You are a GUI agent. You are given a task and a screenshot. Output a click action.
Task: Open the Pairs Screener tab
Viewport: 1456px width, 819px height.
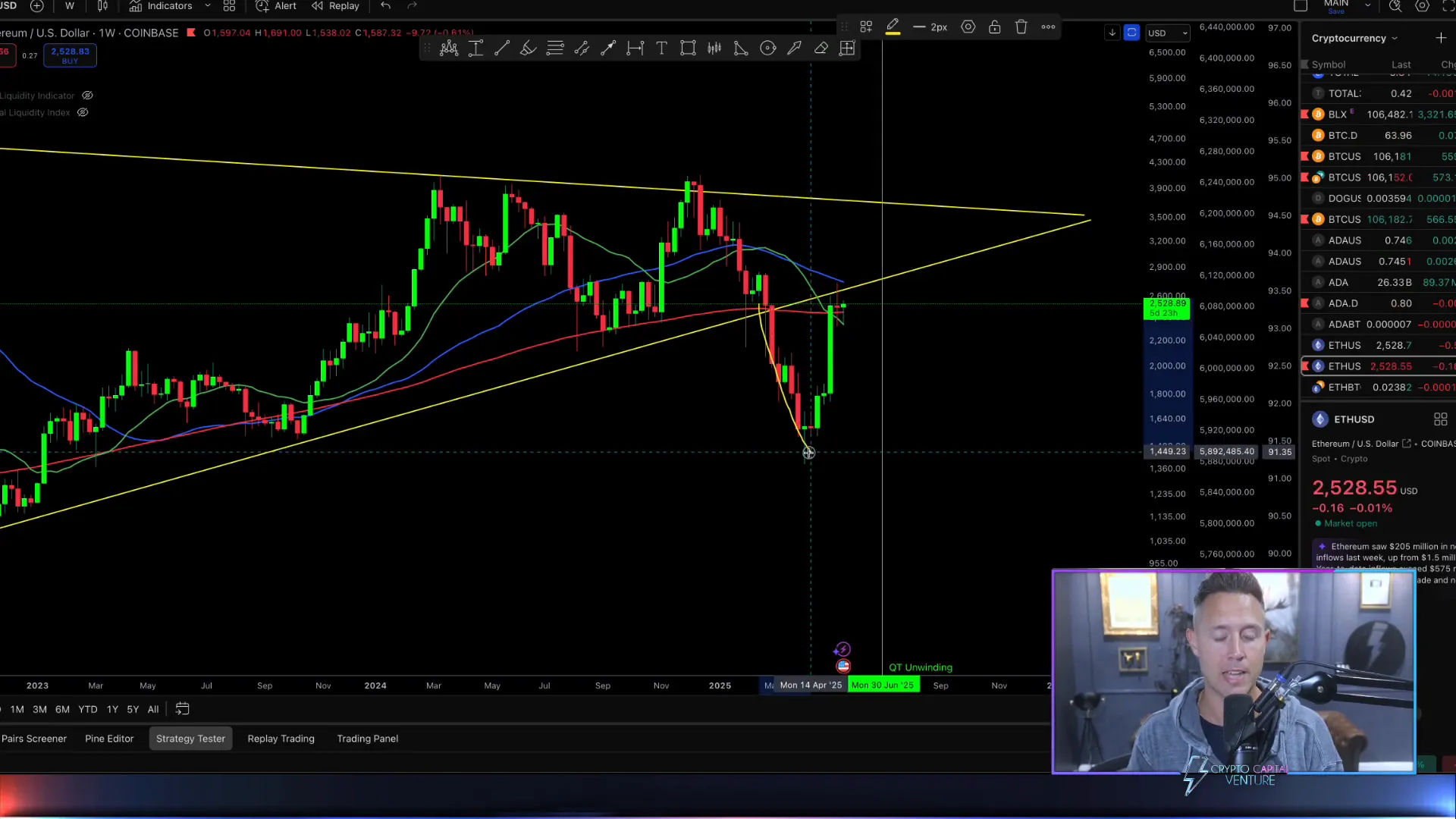[x=34, y=739]
